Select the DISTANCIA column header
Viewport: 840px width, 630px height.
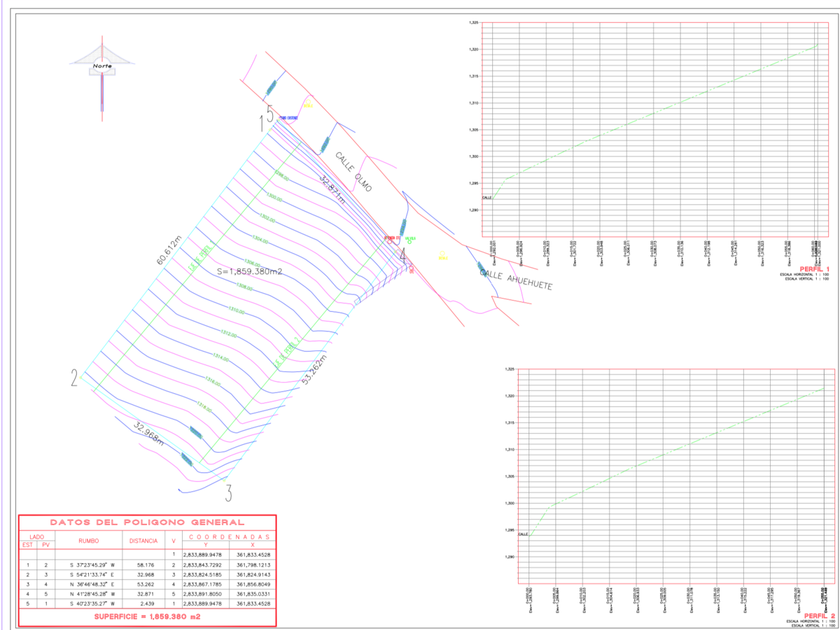pyautogui.click(x=143, y=540)
